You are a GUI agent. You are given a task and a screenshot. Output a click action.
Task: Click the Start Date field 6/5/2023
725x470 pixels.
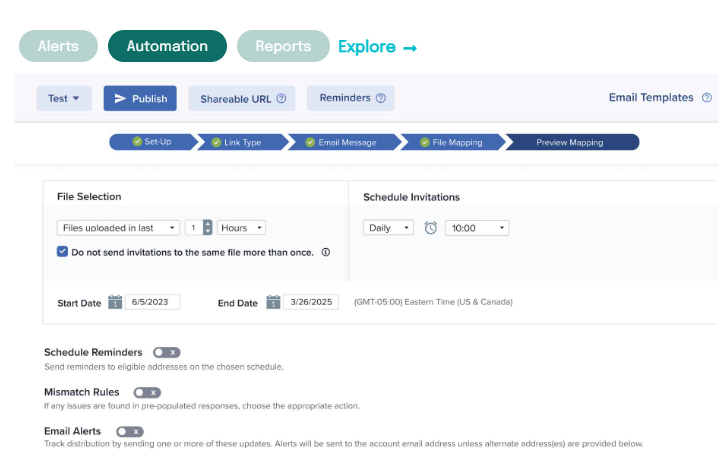pos(153,302)
